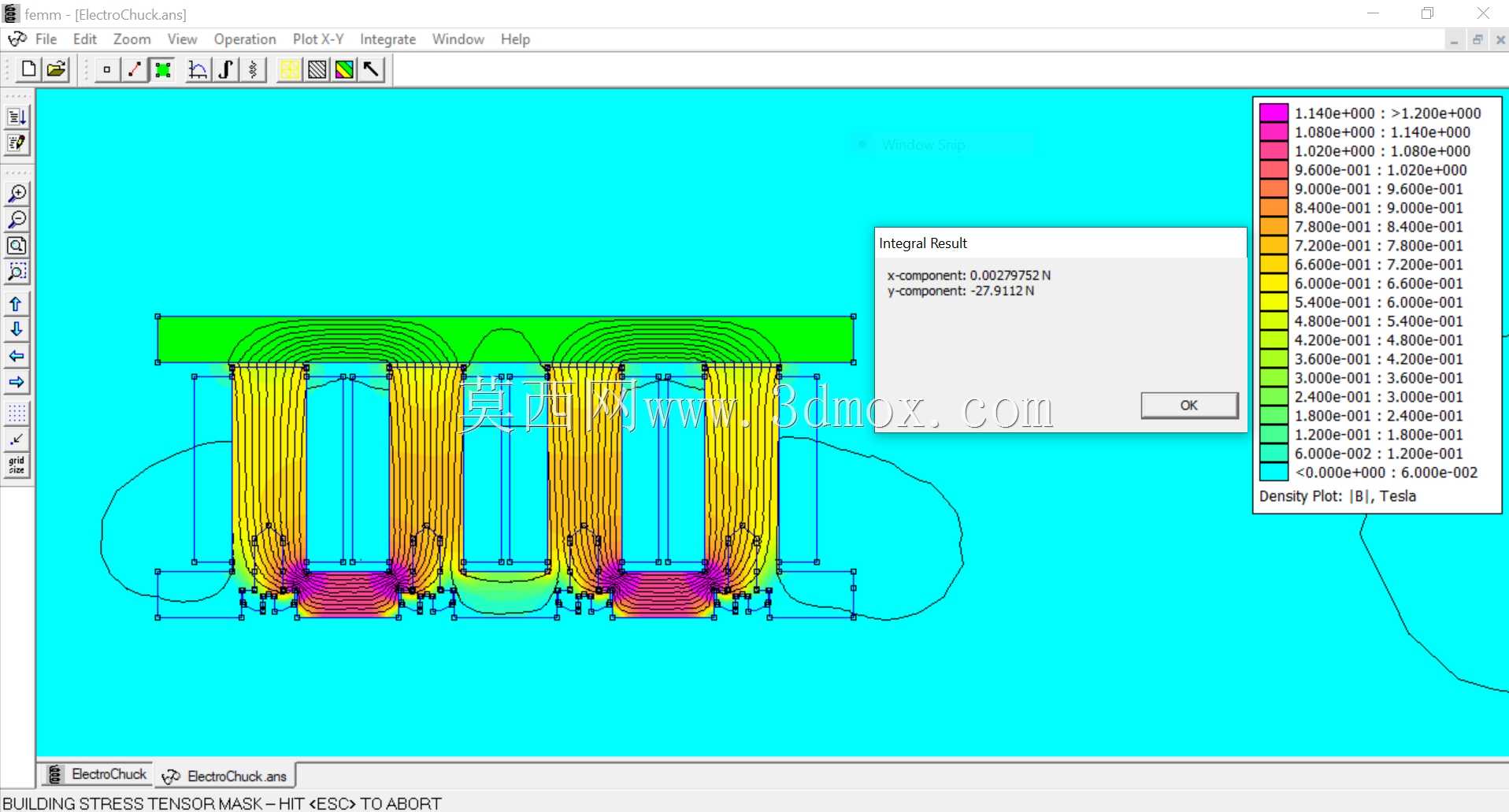Click the Integral Result dialog title
The image size is (1509, 812).
[923, 243]
